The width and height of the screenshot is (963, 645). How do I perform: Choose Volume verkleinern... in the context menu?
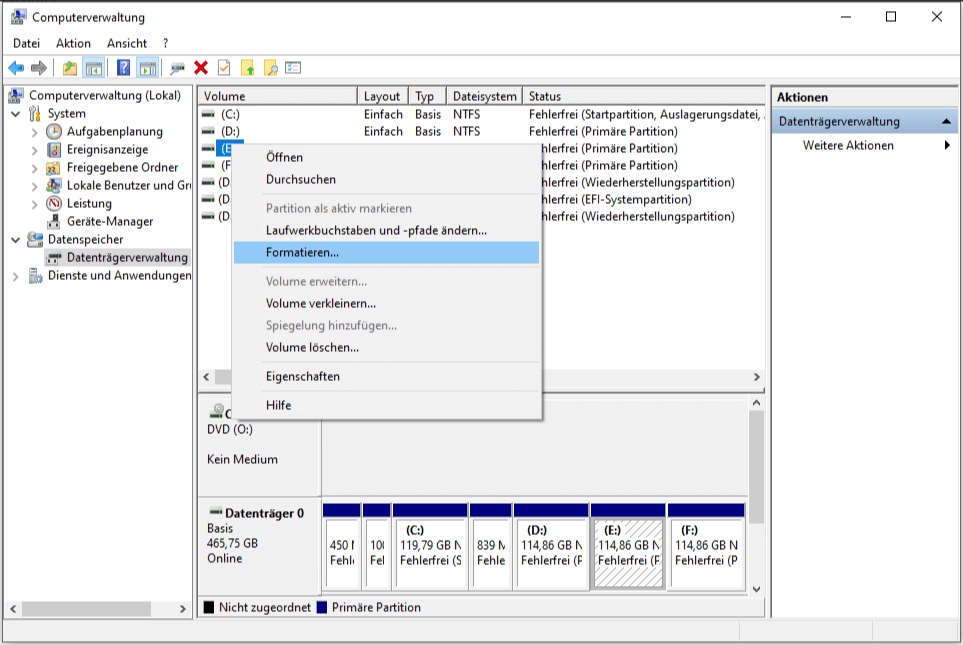[x=386, y=303]
